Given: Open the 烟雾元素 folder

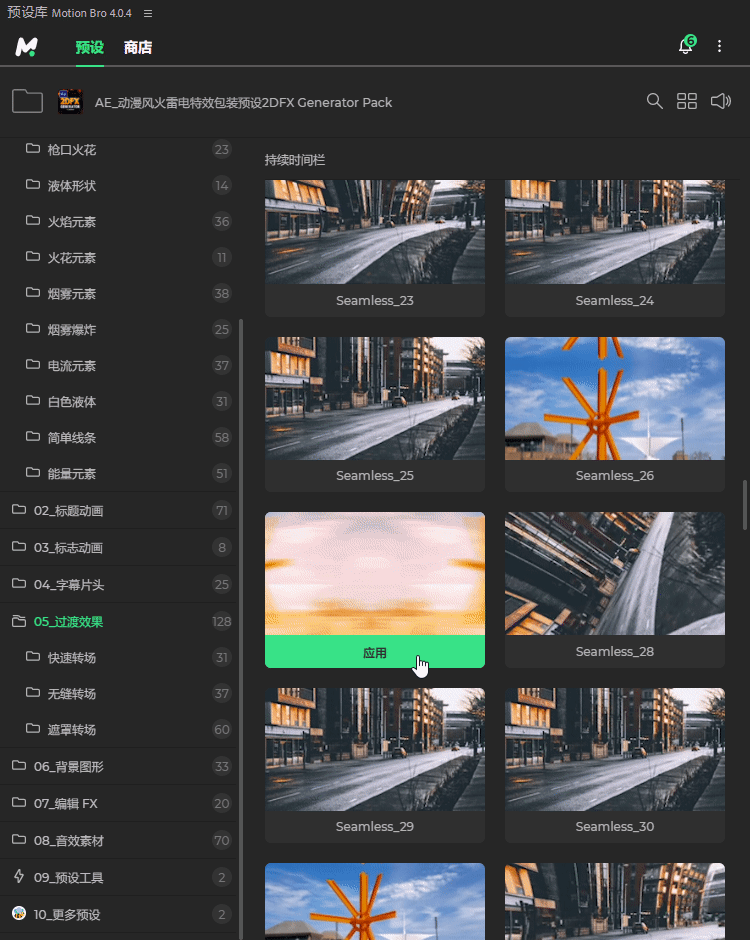Looking at the screenshot, I should [x=119, y=293].
